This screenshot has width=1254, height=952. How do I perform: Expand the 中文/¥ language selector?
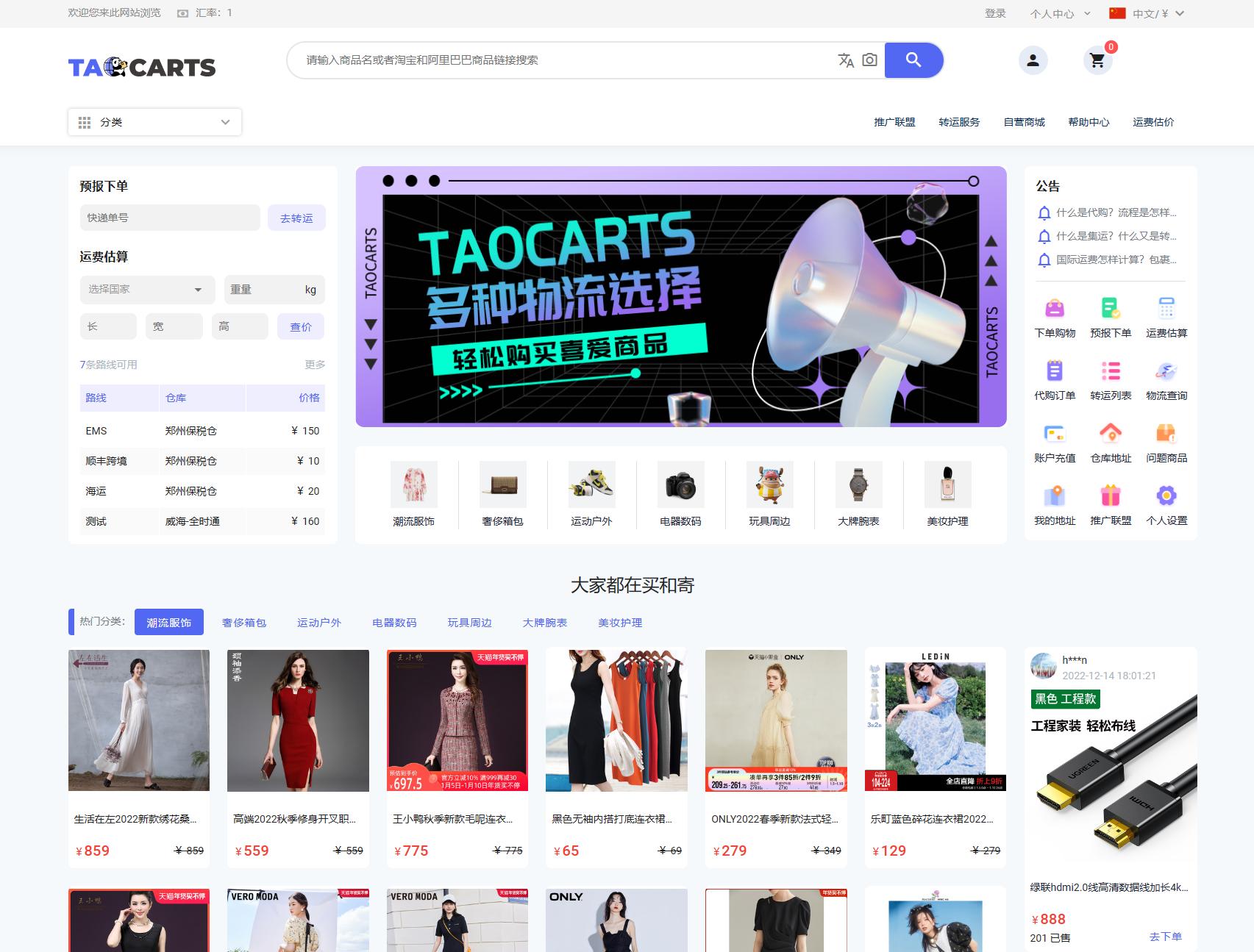pos(1150,12)
